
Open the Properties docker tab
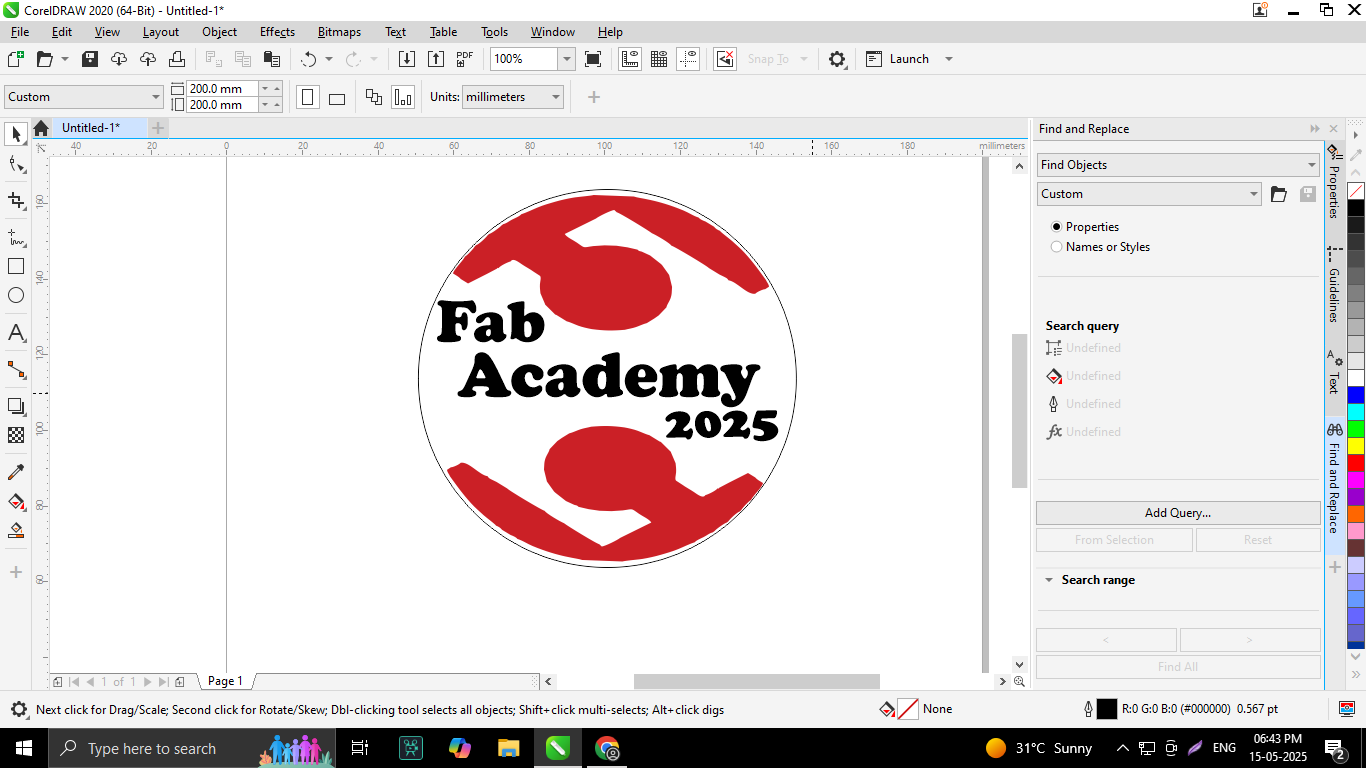coord(1334,181)
